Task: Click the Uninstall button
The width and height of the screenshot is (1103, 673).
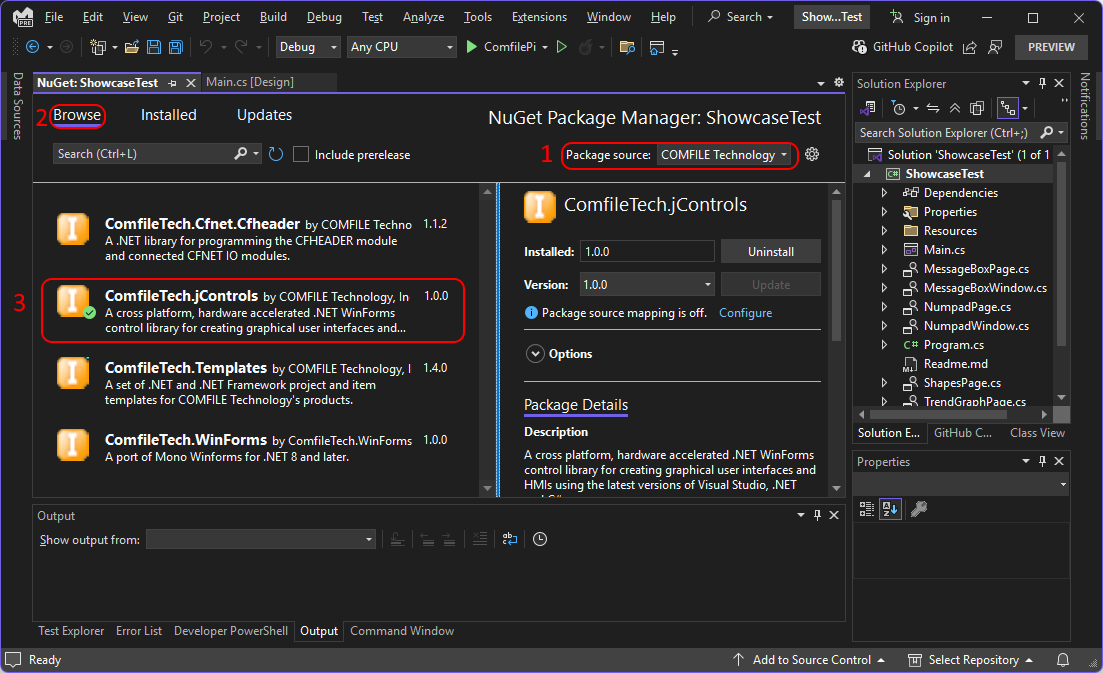Action: click(770, 252)
